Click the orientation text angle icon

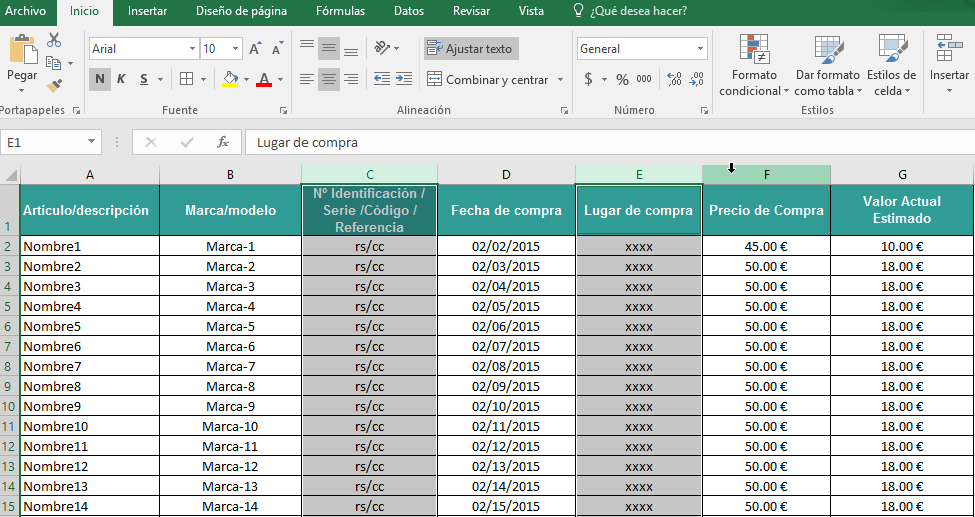click(382, 48)
